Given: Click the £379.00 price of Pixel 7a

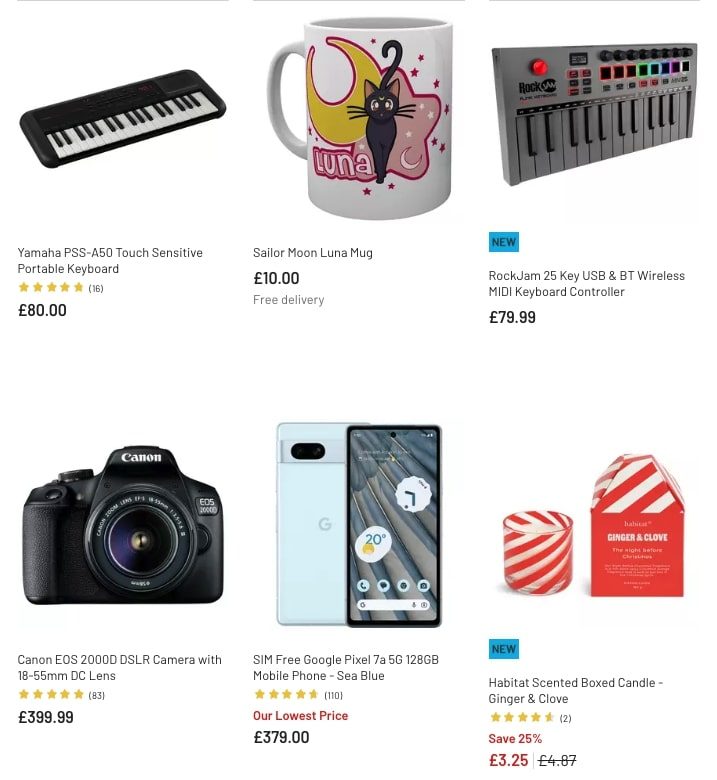Looking at the screenshot, I should tap(281, 737).
